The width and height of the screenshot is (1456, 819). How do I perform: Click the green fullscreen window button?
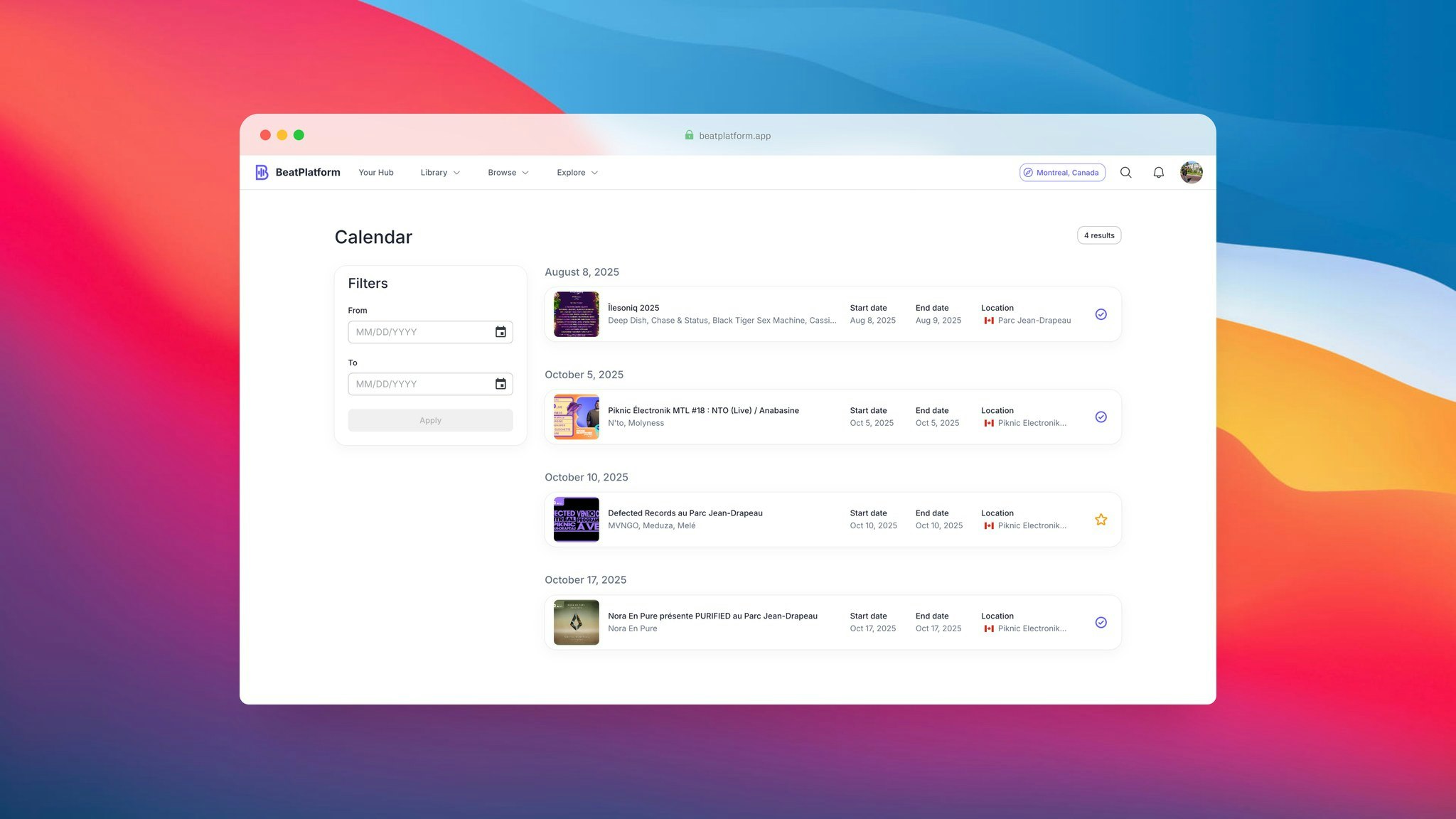(299, 135)
